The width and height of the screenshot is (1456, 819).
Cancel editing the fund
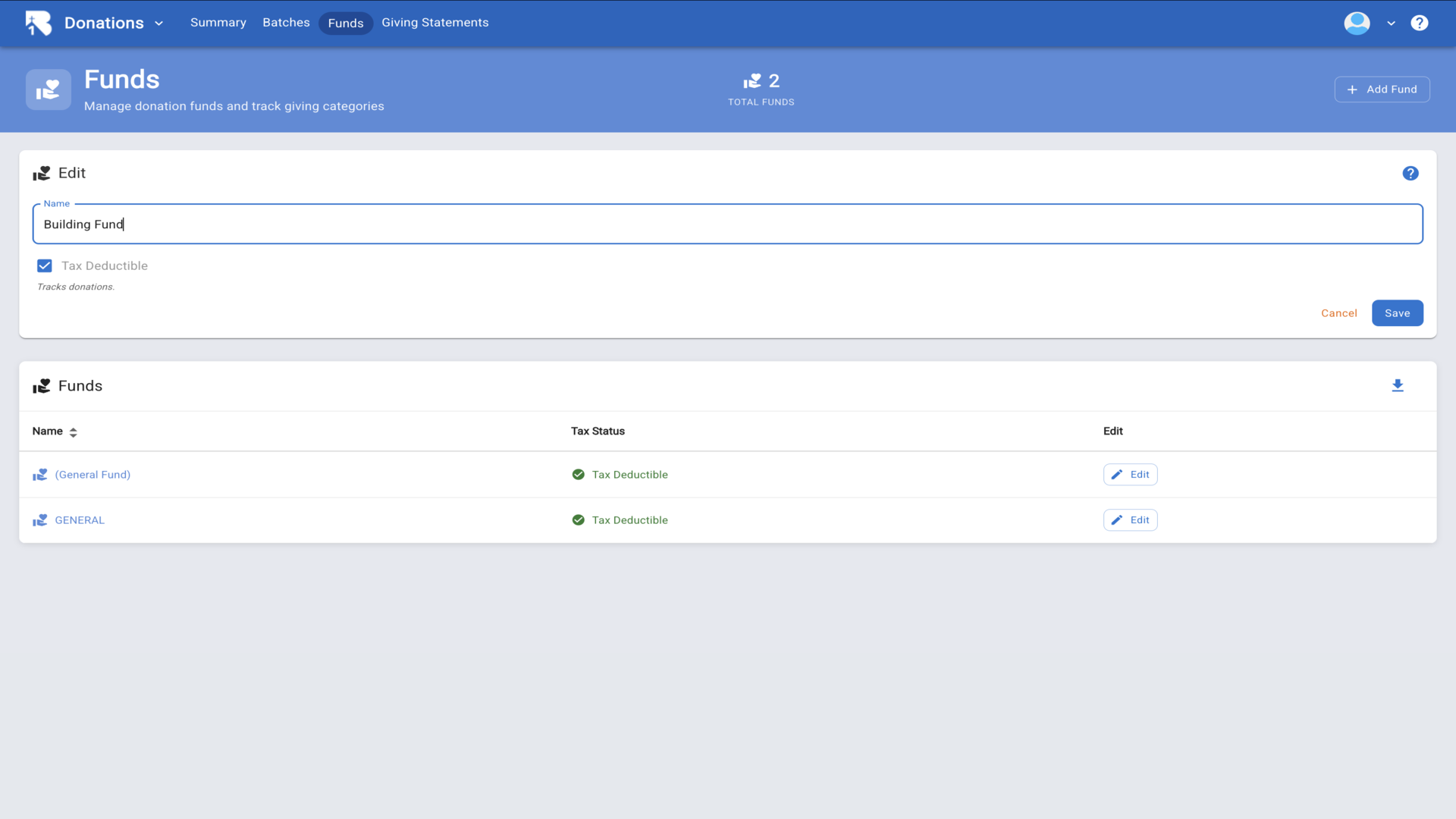coord(1338,313)
